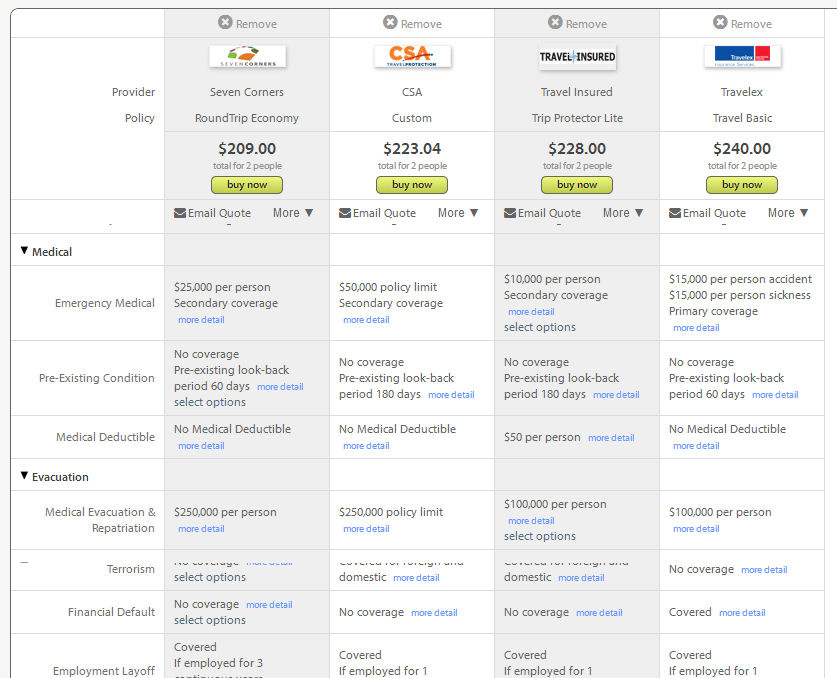Click the envelope icon in CSA column
Viewport: 837px width, 678px height.
click(x=345, y=214)
